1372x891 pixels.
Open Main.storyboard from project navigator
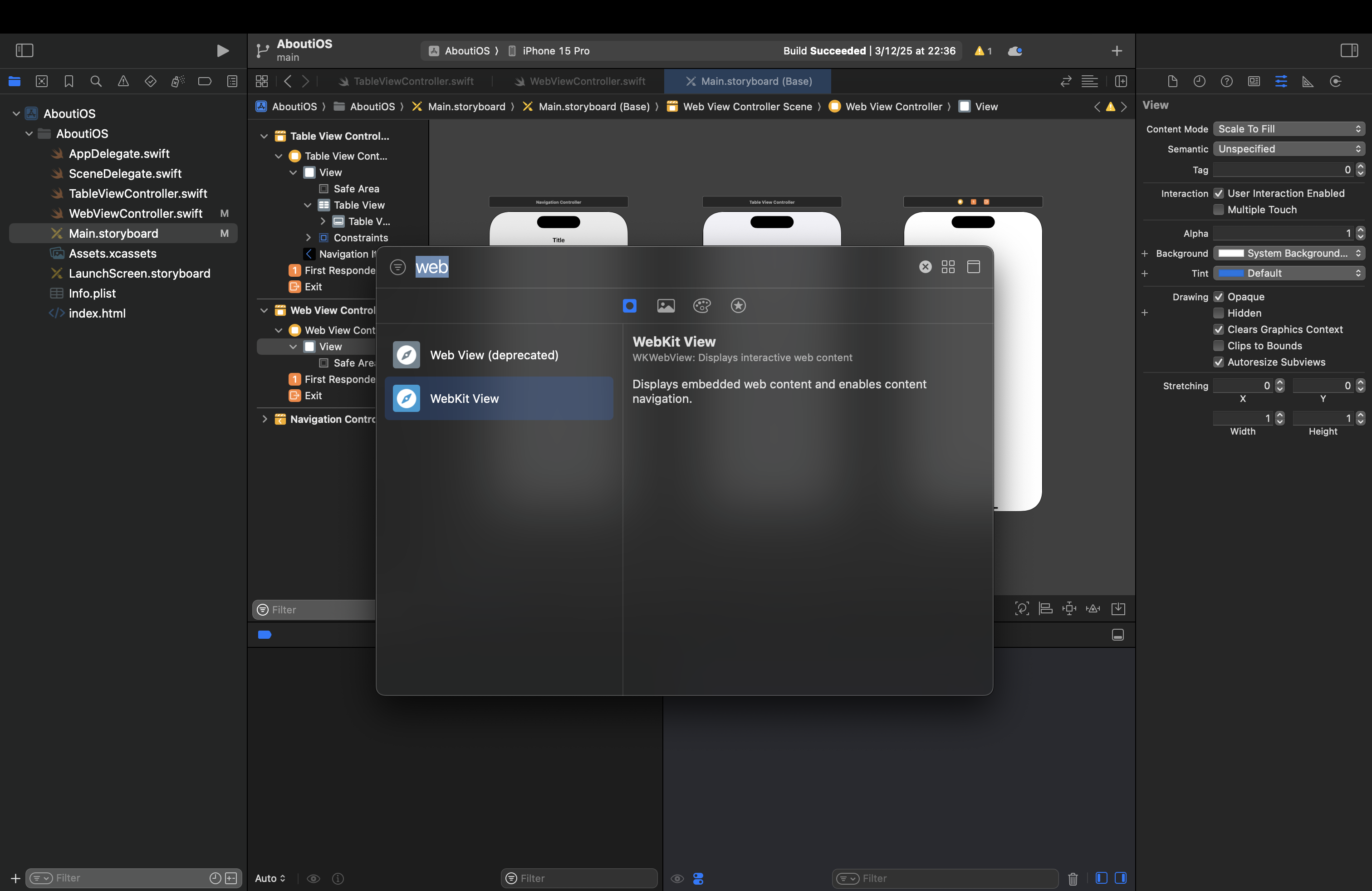(113, 234)
